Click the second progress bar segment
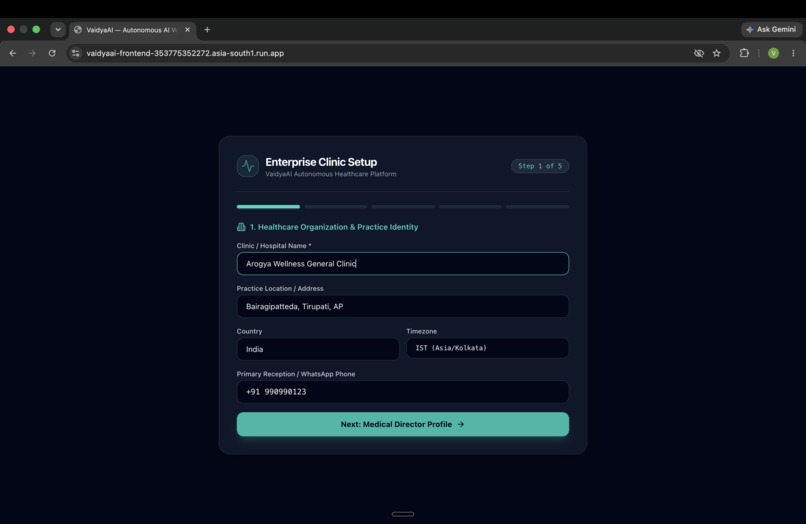Viewport: 806px width, 524px height. tap(336, 207)
